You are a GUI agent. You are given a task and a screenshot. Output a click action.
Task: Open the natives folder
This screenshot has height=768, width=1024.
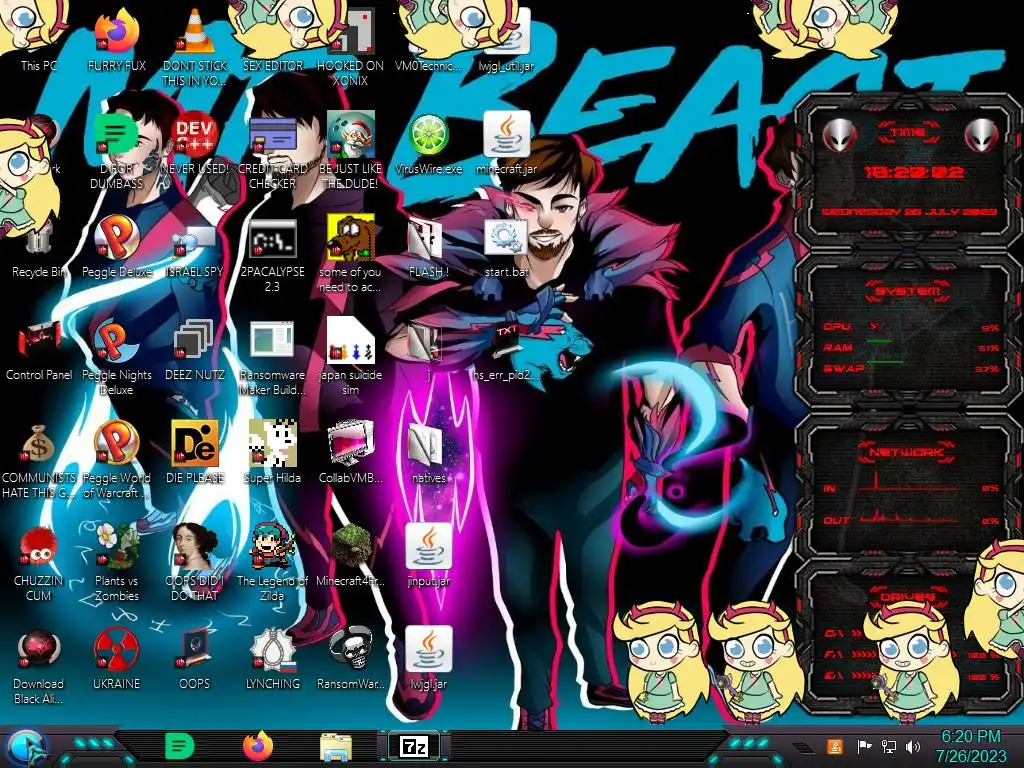pyautogui.click(x=428, y=454)
